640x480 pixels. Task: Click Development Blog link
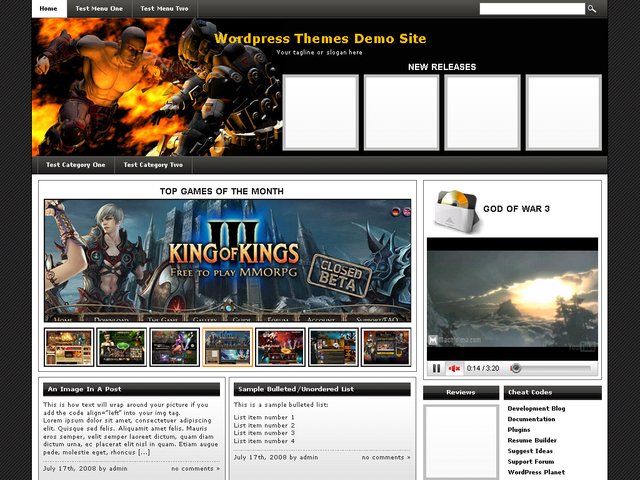point(536,409)
